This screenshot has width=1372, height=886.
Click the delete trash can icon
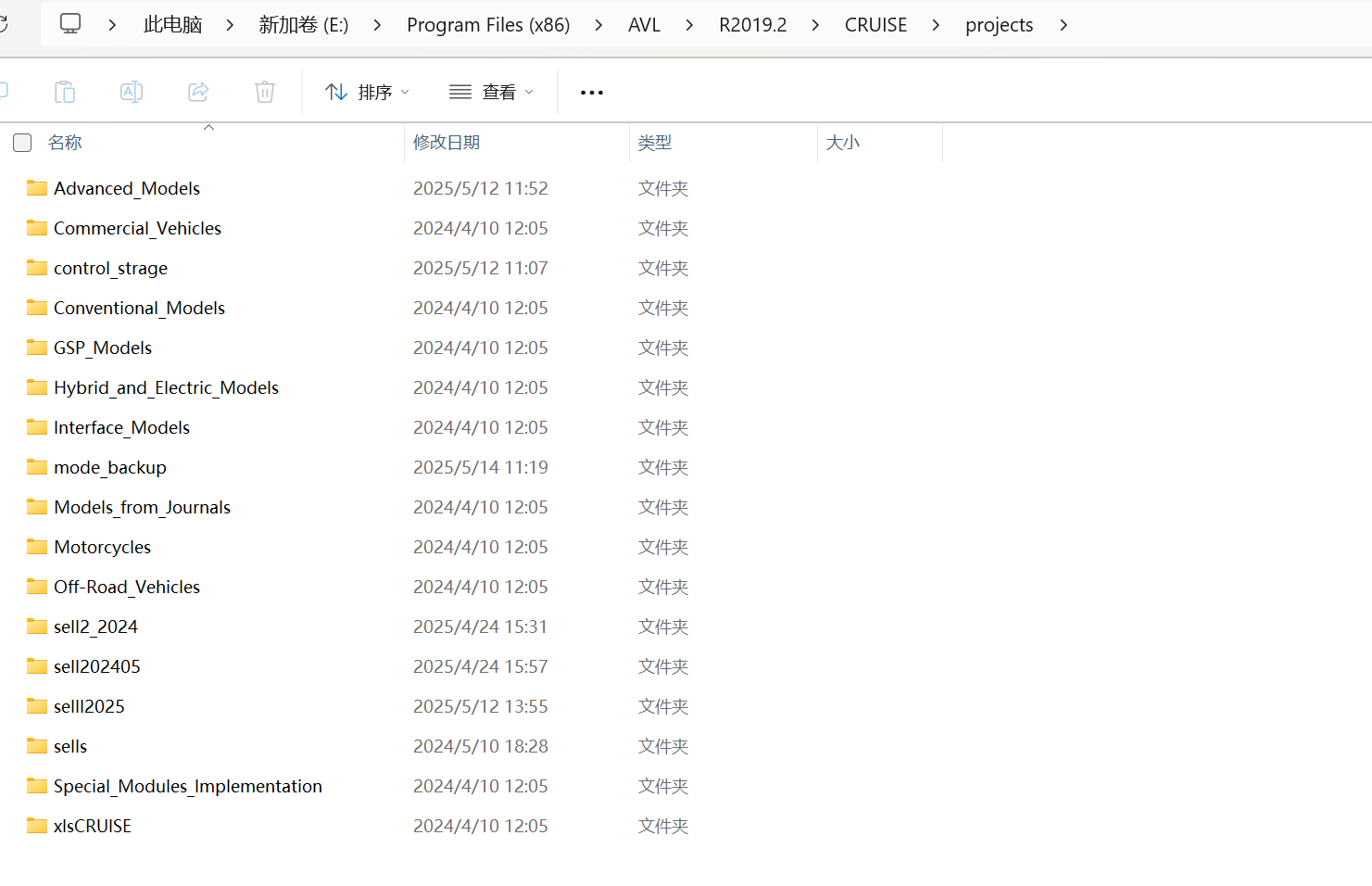pyautogui.click(x=265, y=92)
